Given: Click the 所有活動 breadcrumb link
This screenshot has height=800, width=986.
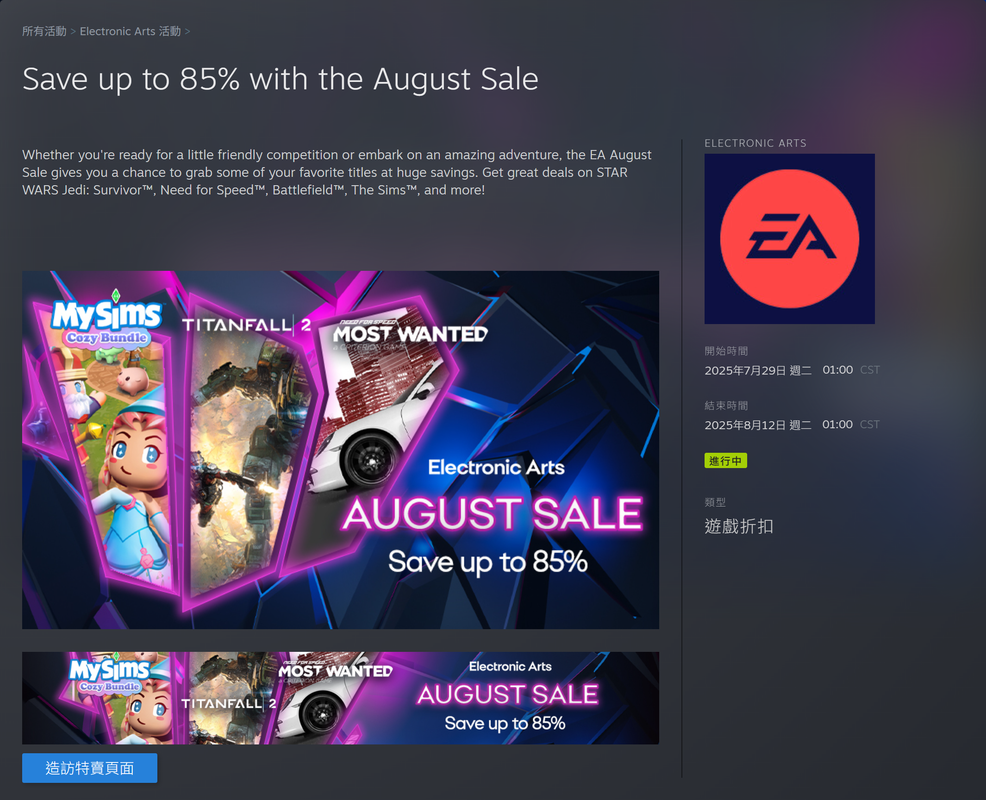Looking at the screenshot, I should coord(44,31).
